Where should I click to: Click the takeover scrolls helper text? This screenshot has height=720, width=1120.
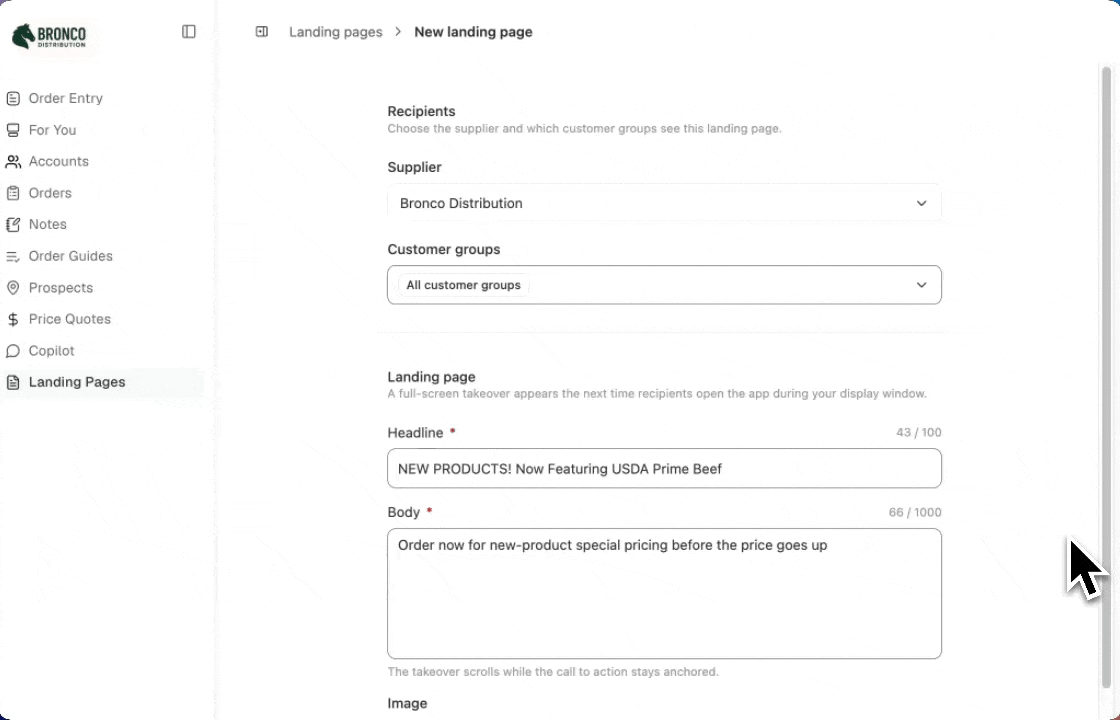(x=553, y=671)
